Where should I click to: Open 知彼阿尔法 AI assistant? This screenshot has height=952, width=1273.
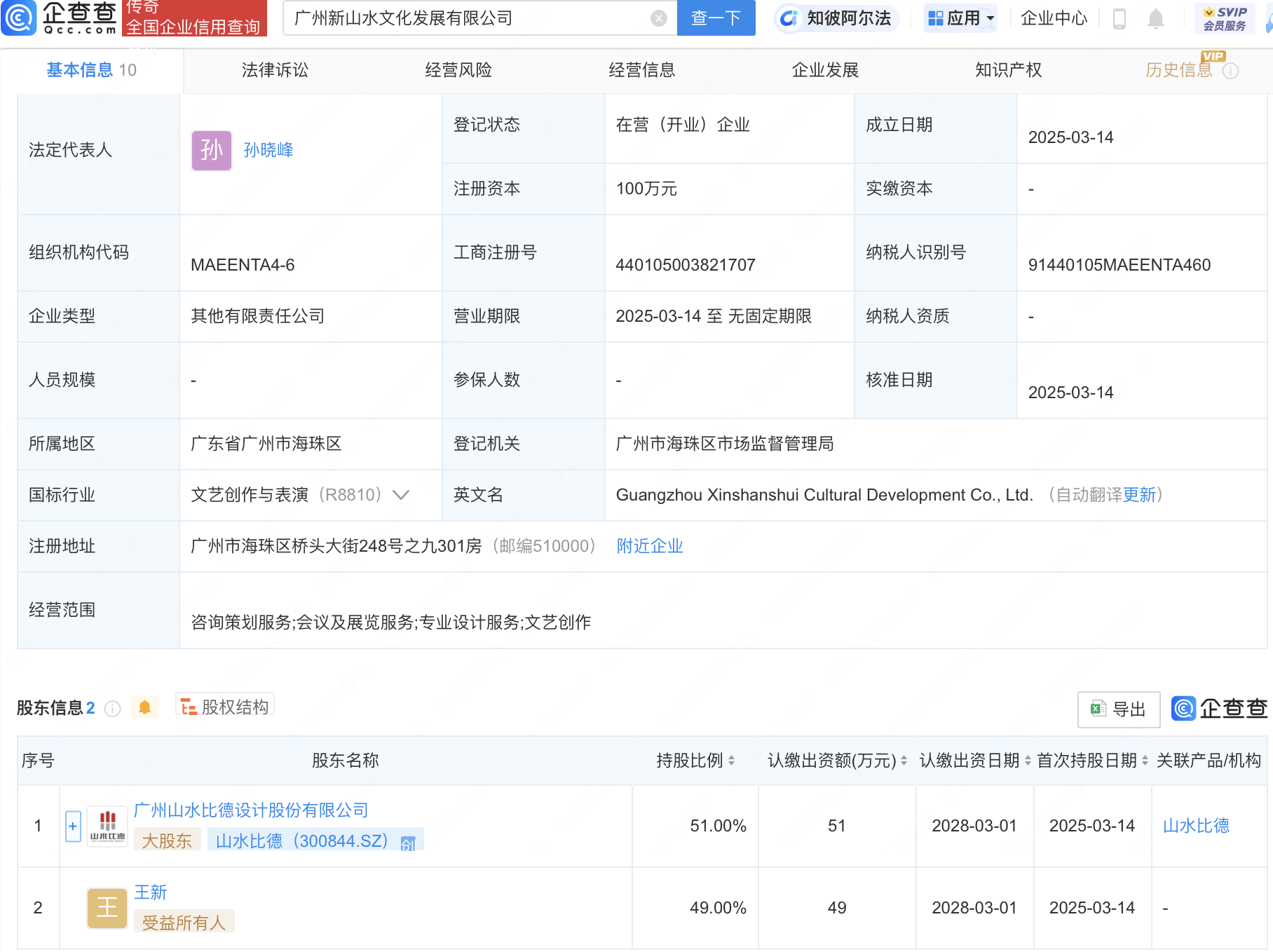(x=836, y=18)
